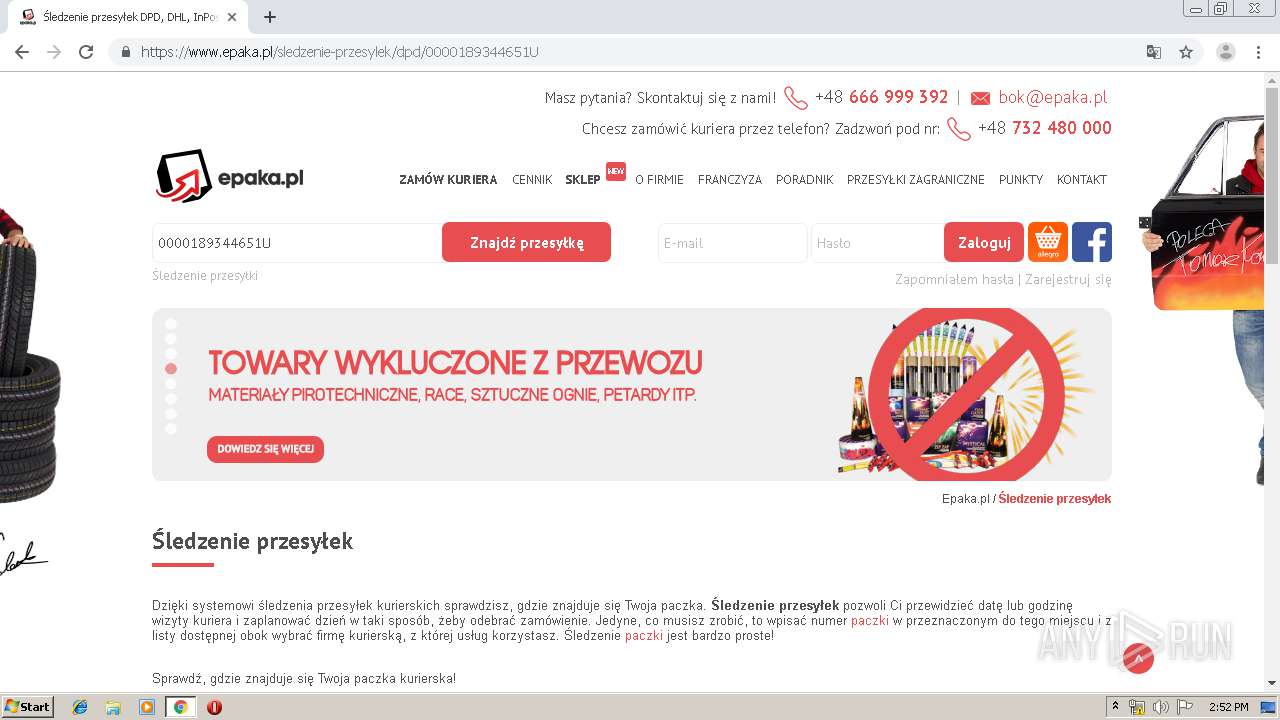Click the Zaloguj button
The width and height of the screenshot is (1280, 720).
coord(984,242)
